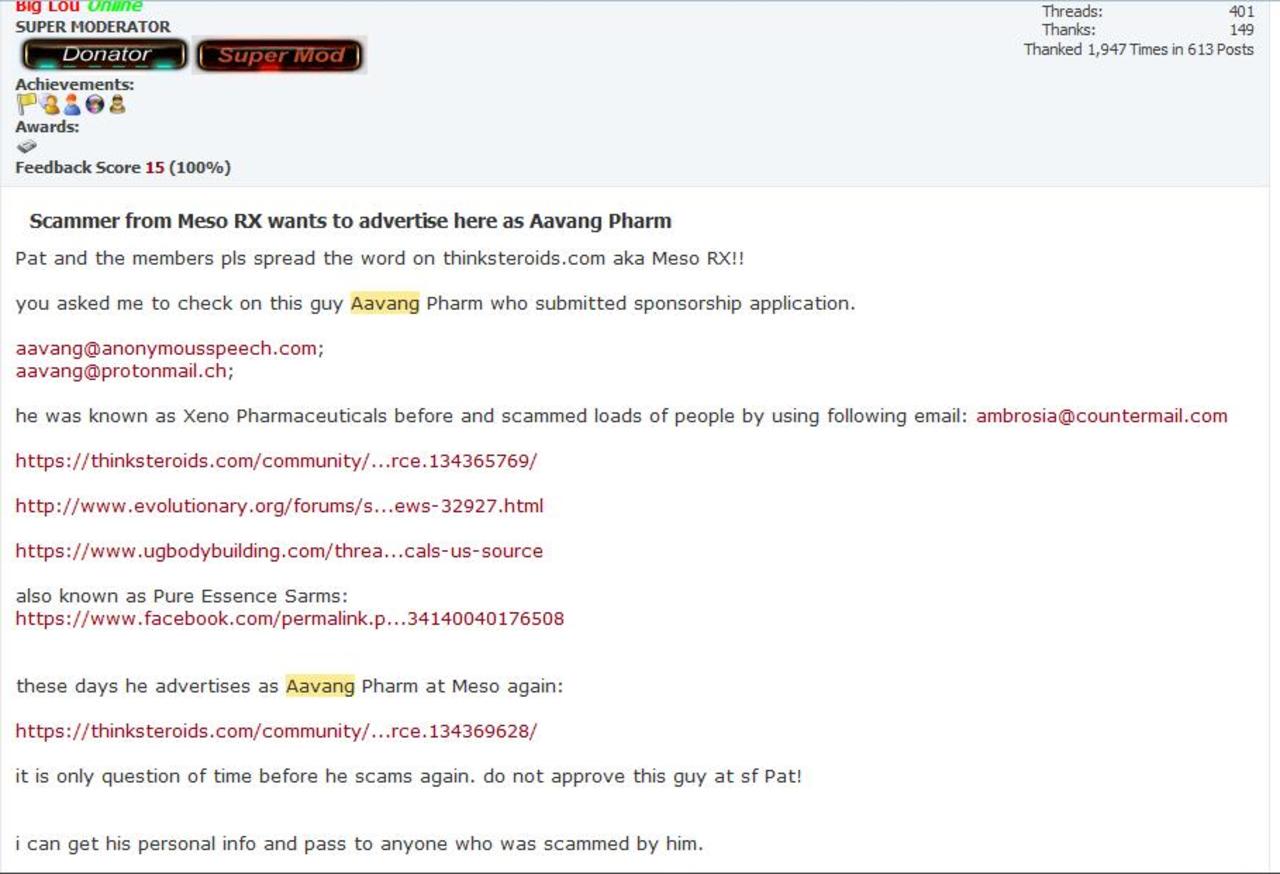Click the post title about Aavang Pharm
Image resolution: width=1280 pixels, height=874 pixels.
pos(350,221)
